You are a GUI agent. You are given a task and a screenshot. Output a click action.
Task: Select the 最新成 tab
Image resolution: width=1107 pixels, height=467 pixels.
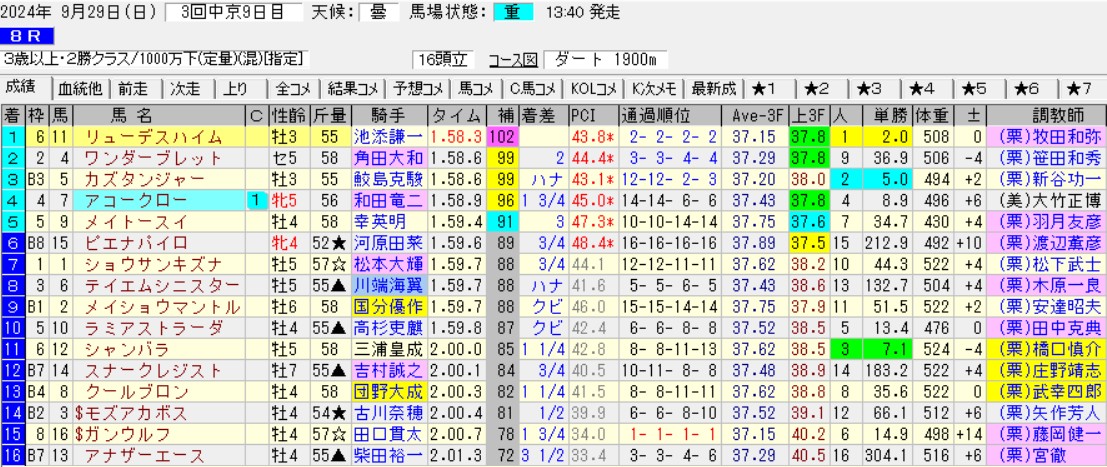[713, 87]
